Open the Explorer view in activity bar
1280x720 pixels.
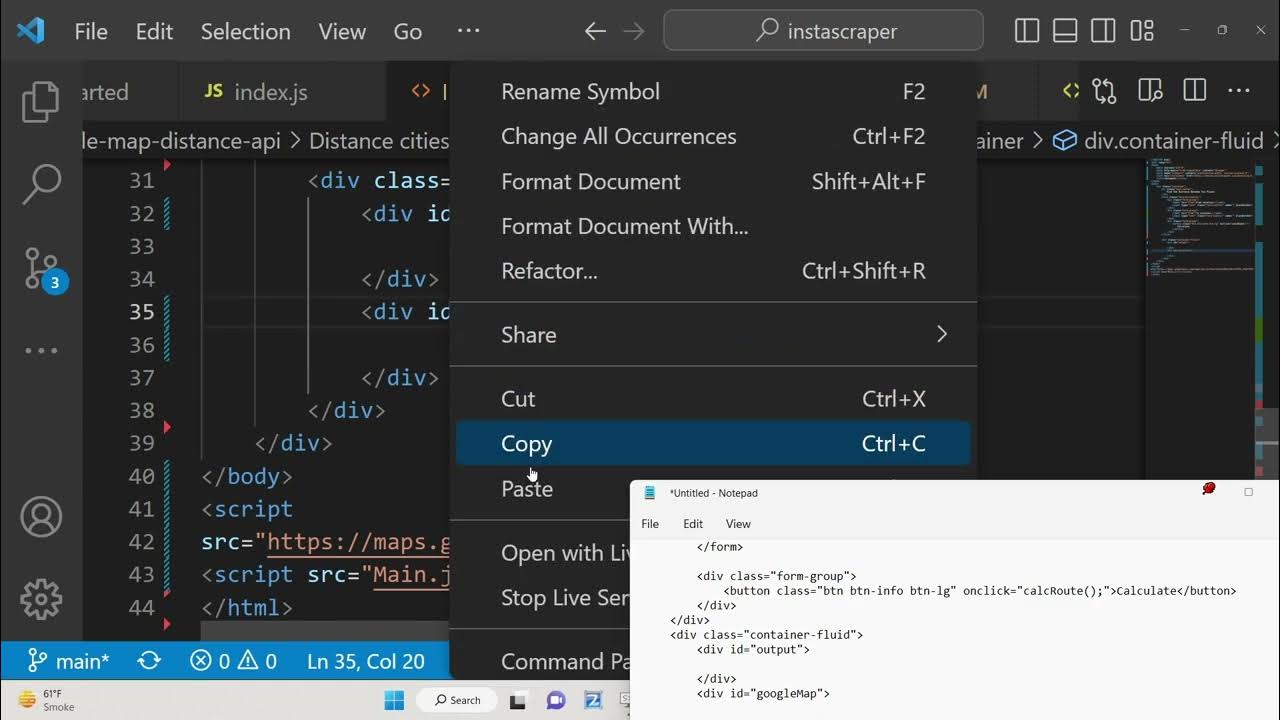(41, 102)
